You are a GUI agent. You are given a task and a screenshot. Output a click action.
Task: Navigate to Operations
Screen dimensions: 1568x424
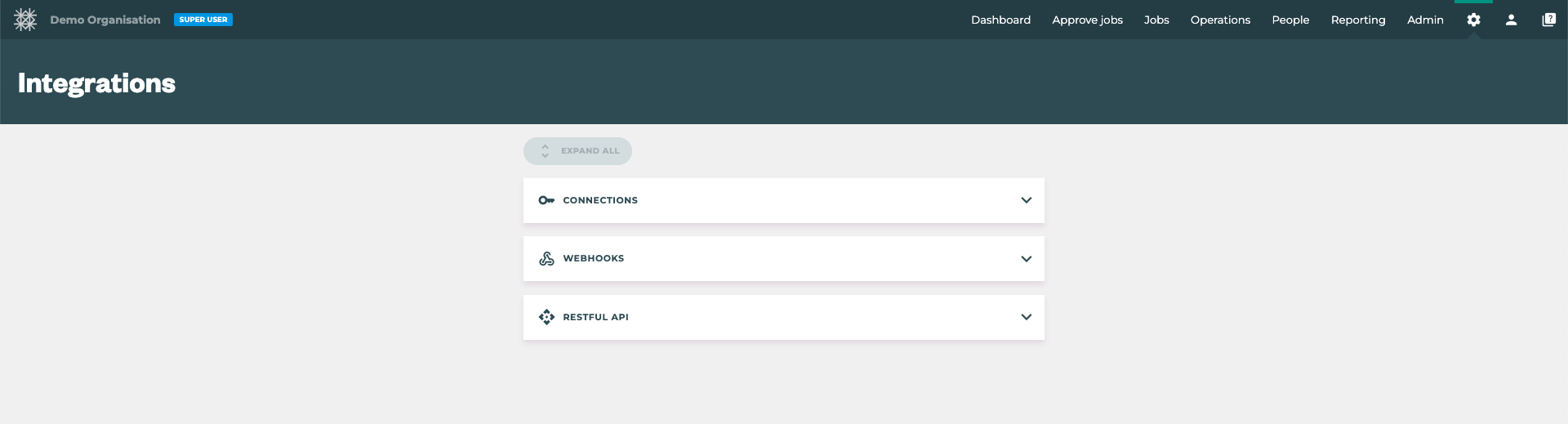tap(1220, 20)
